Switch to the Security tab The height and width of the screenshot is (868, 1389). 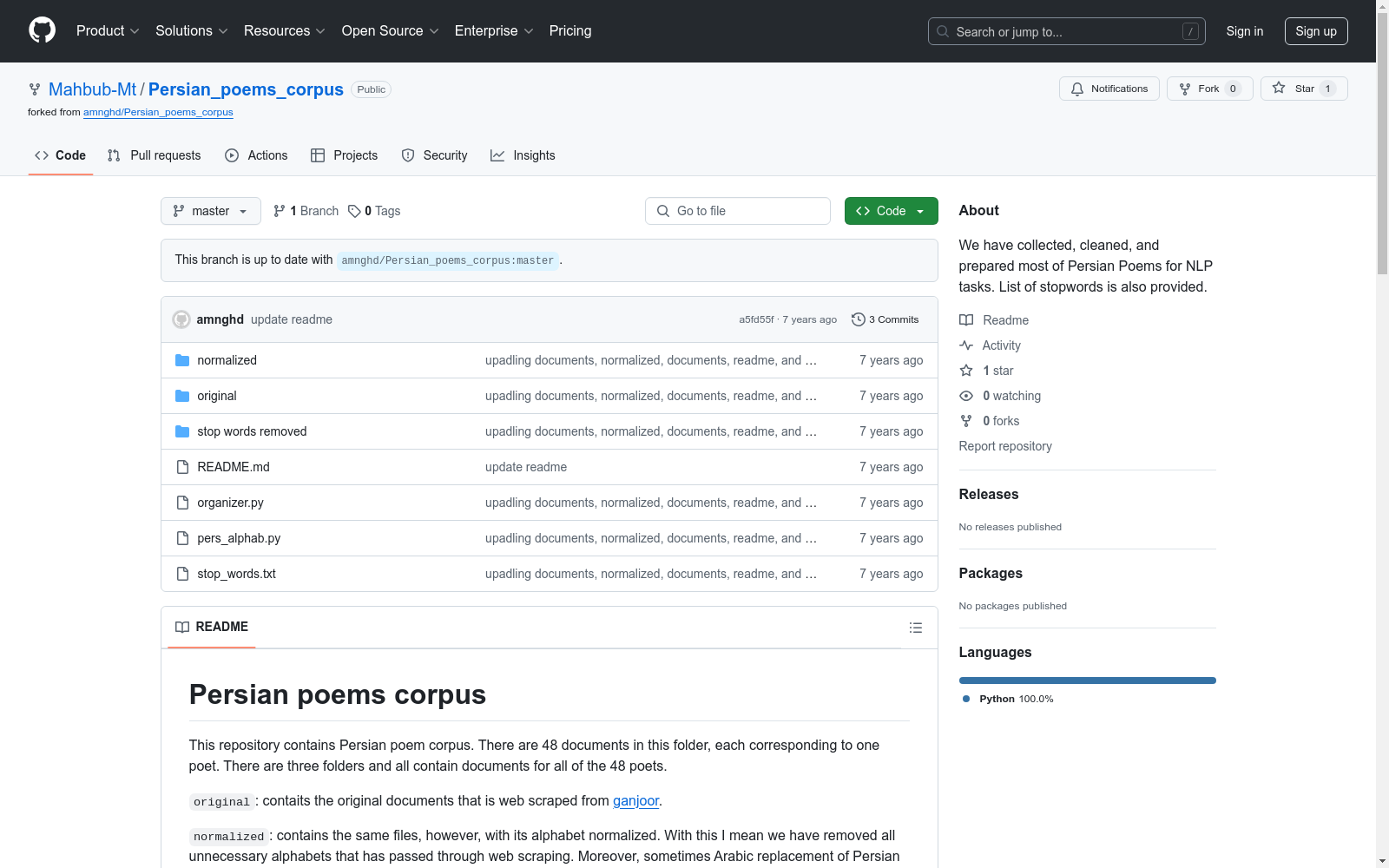coord(435,155)
